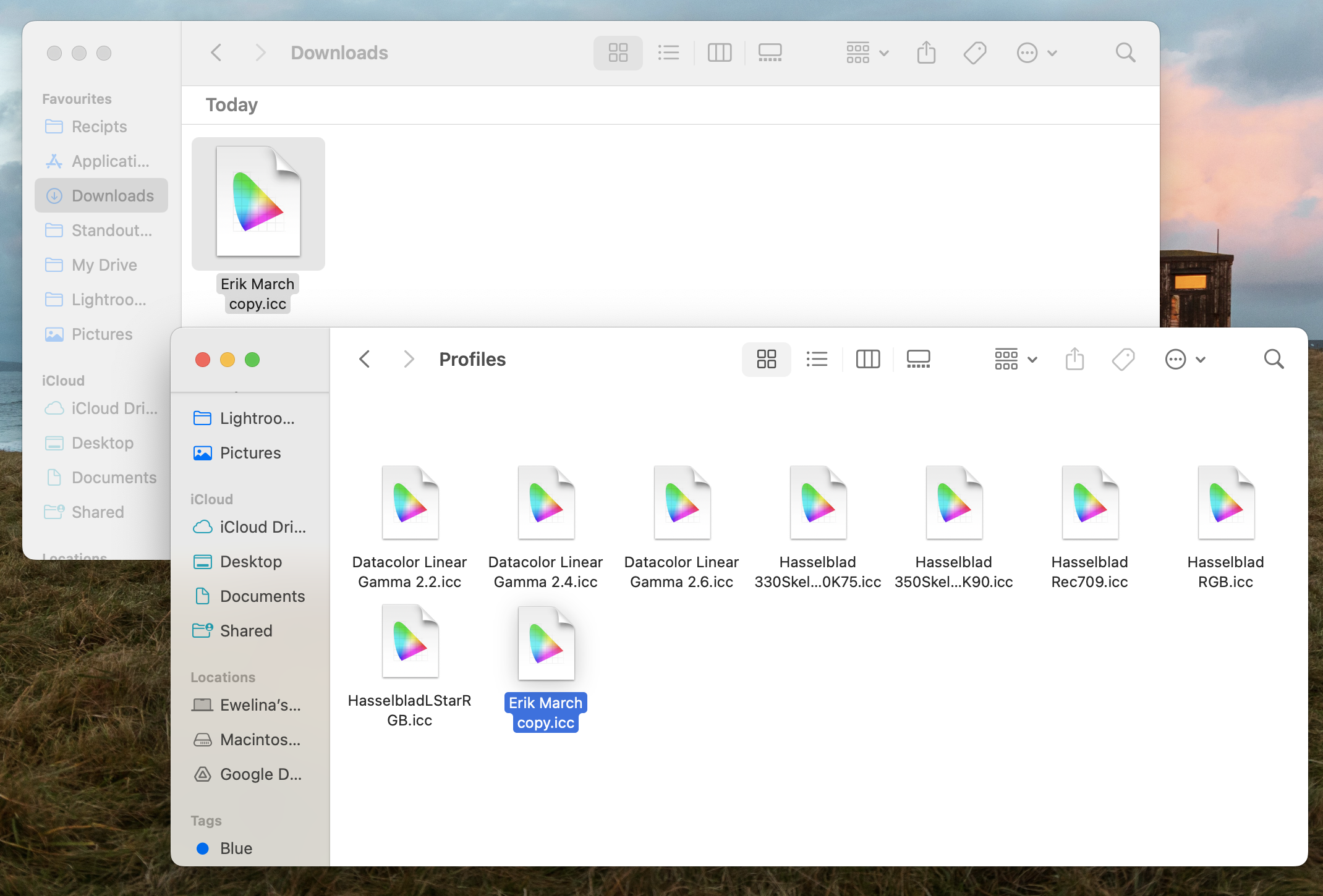Click Tags icon in Profiles toolbar

[1123, 359]
